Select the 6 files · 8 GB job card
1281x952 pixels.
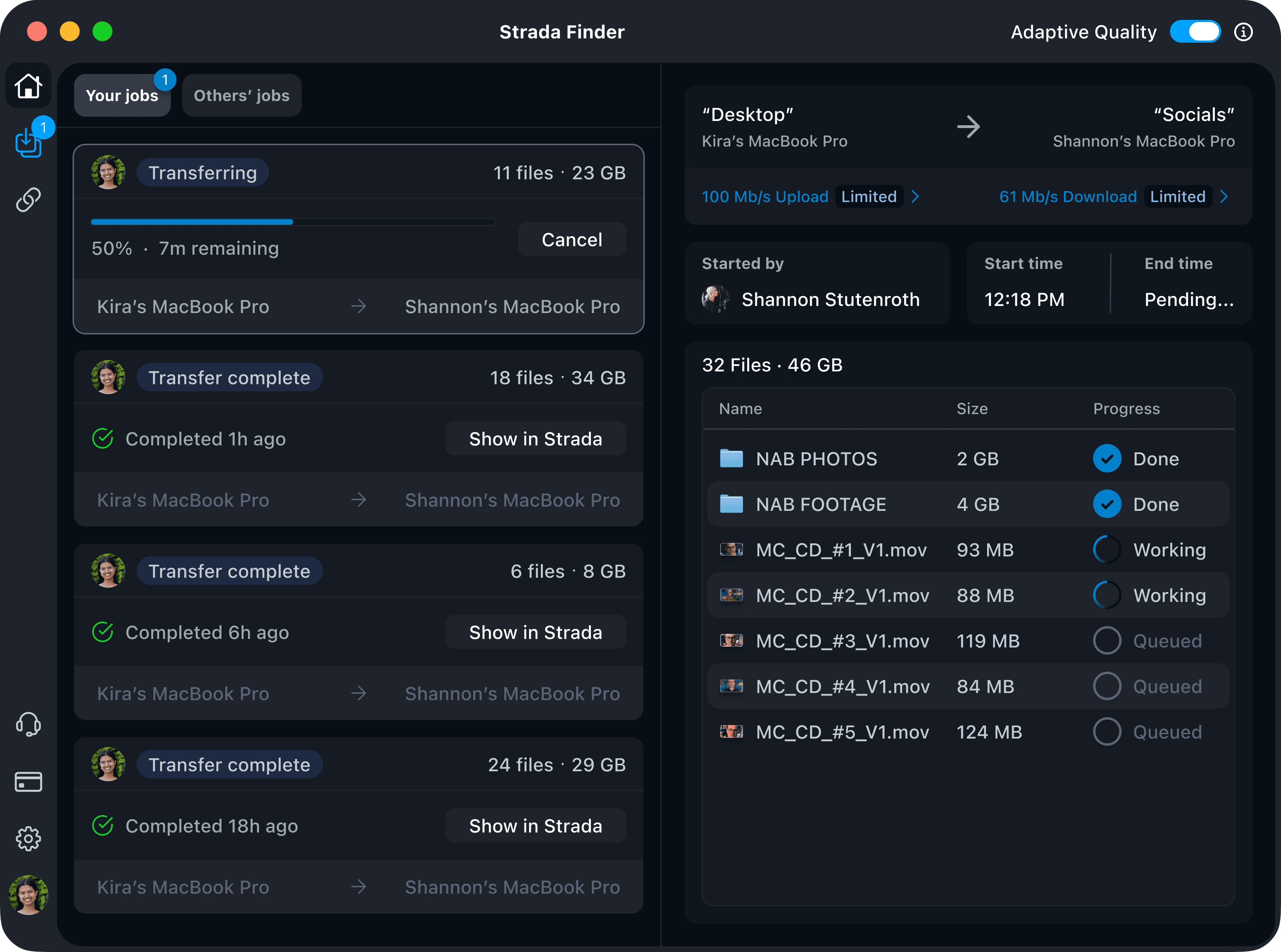pos(358,631)
